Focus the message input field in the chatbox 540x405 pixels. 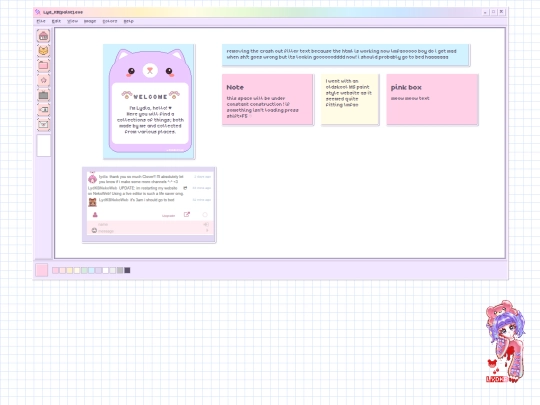(151, 231)
